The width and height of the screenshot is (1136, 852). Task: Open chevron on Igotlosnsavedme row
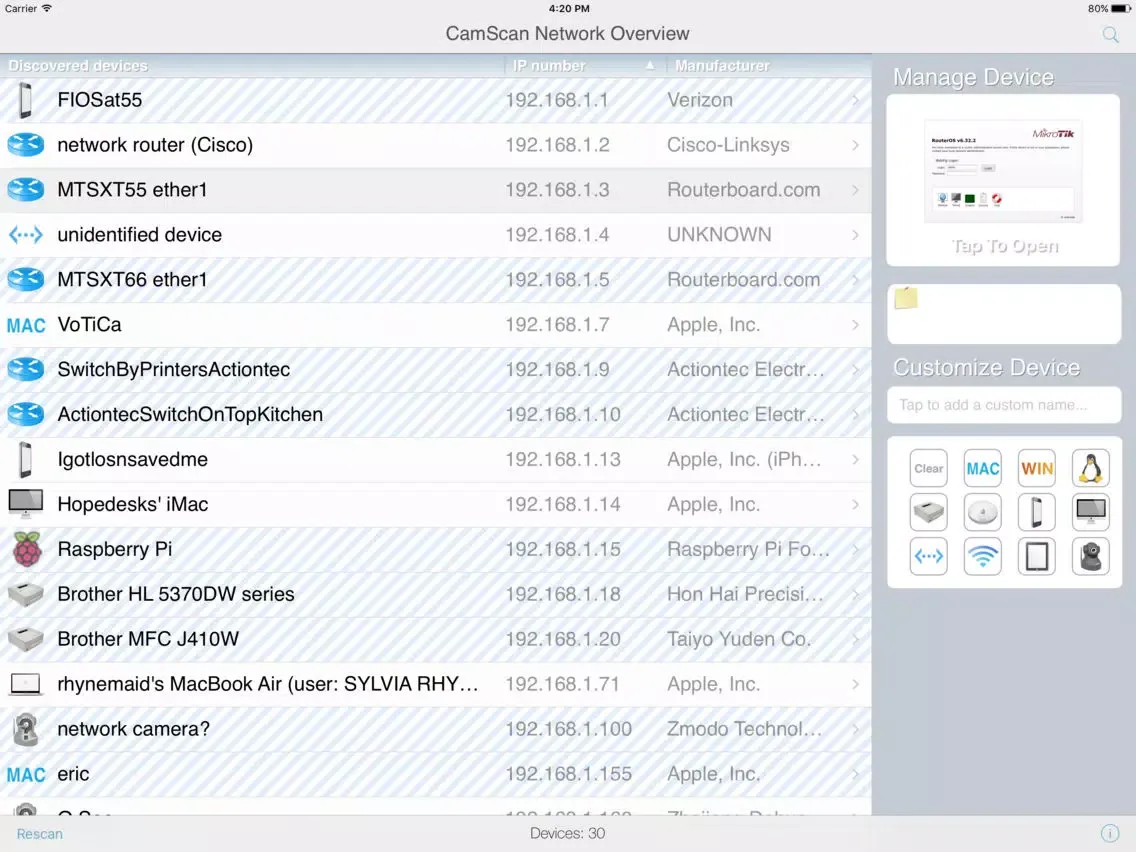856,459
